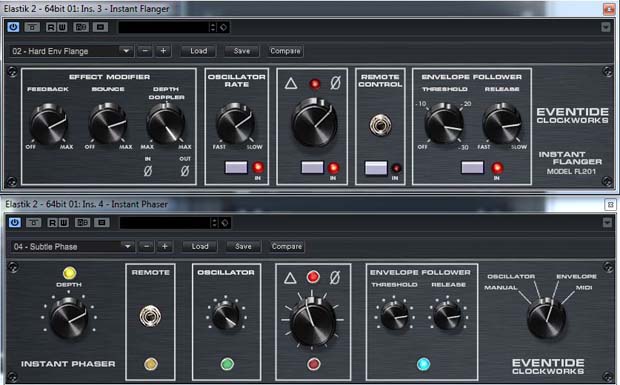Enable Read automation R in Instant Phaser
The width and height of the screenshot is (620, 385).
point(53,223)
